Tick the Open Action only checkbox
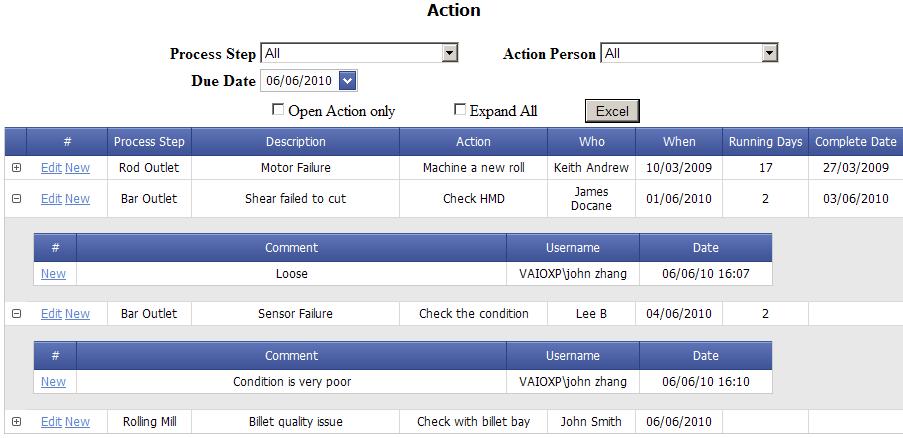This screenshot has height=438, width=903. (278, 109)
